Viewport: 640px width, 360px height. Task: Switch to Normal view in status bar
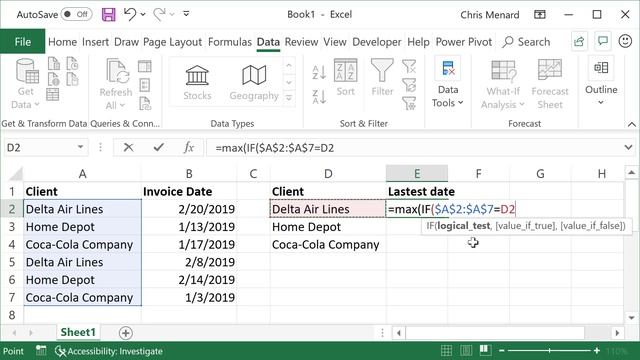pos(447,351)
